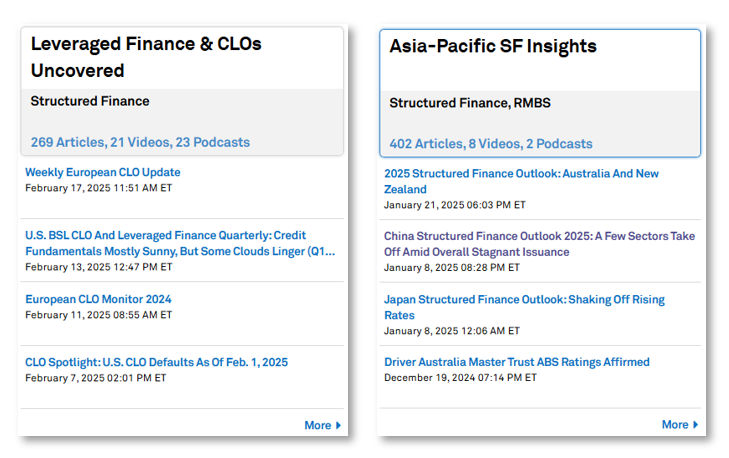Screen dimensions: 729x458
Task: Click arrow icon beside left More link
Action: 338,425
